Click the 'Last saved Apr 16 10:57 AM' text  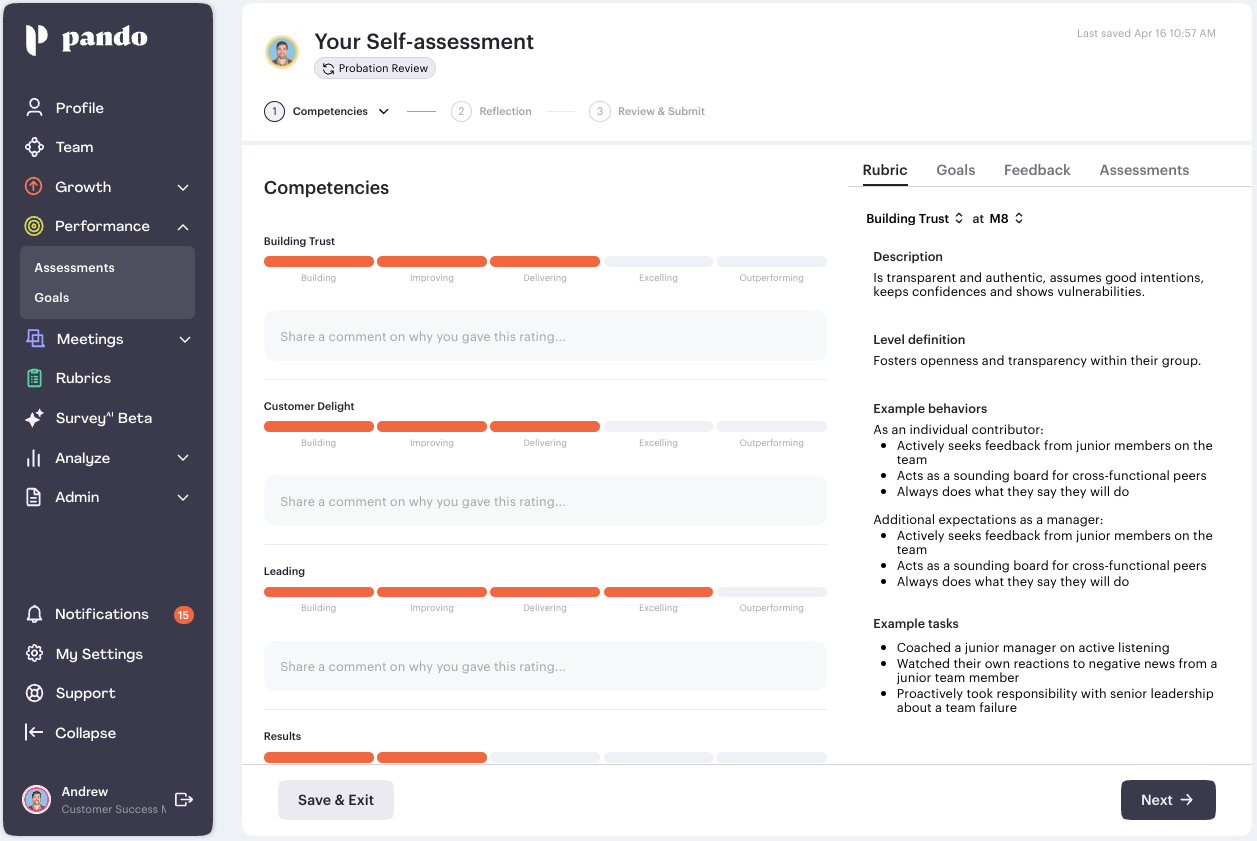(x=1146, y=33)
